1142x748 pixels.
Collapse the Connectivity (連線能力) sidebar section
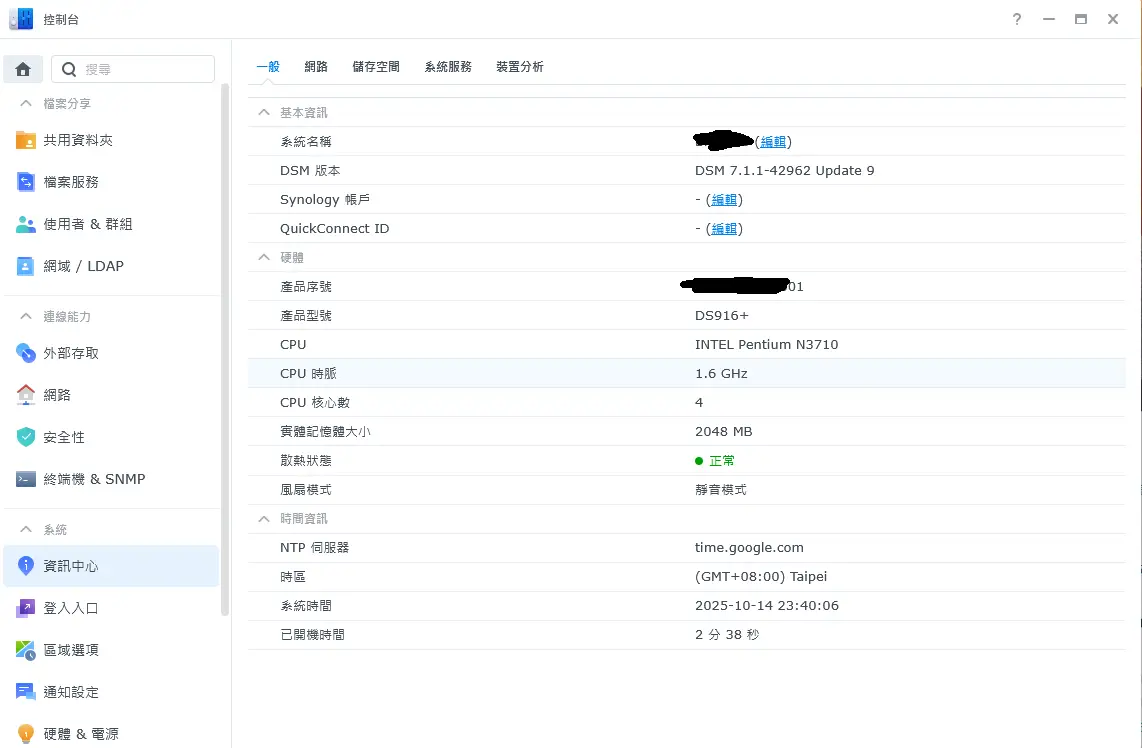(x=26, y=317)
